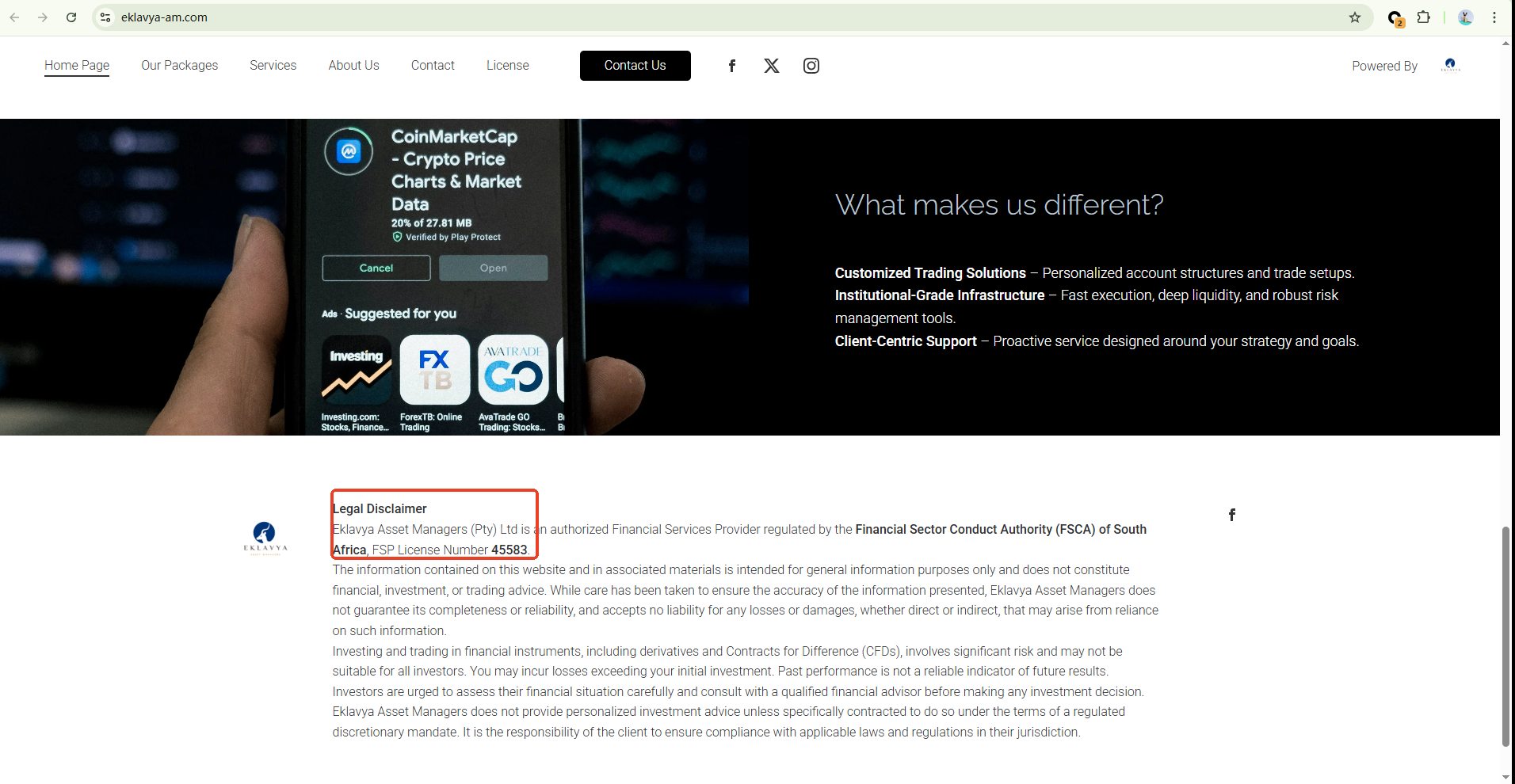
Task: Click the scroll down arrow of scrollbar
Action: click(1505, 777)
